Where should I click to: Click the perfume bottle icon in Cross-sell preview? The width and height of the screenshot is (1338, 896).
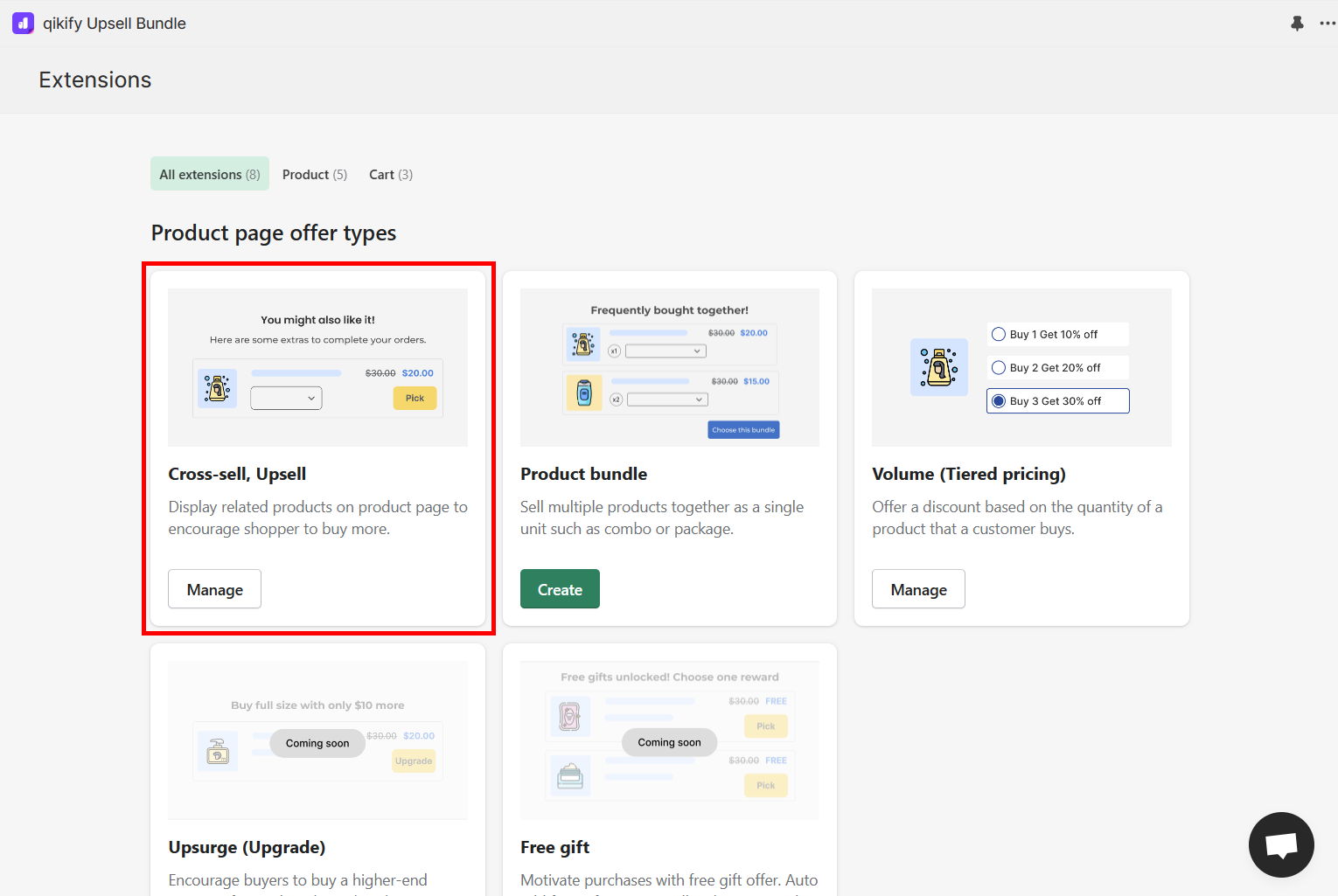pos(217,388)
